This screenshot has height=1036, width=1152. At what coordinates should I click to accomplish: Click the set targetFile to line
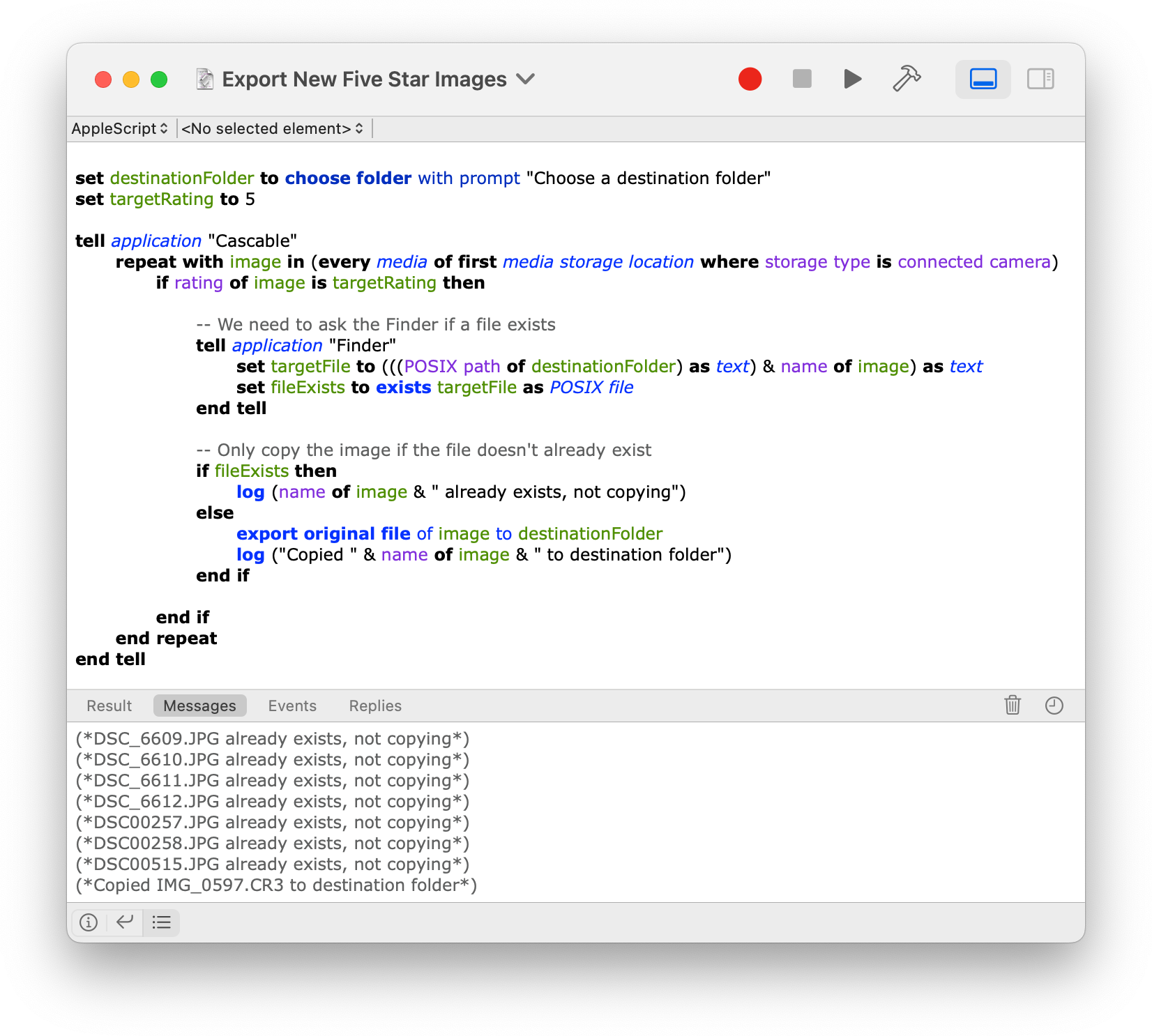tap(609, 367)
